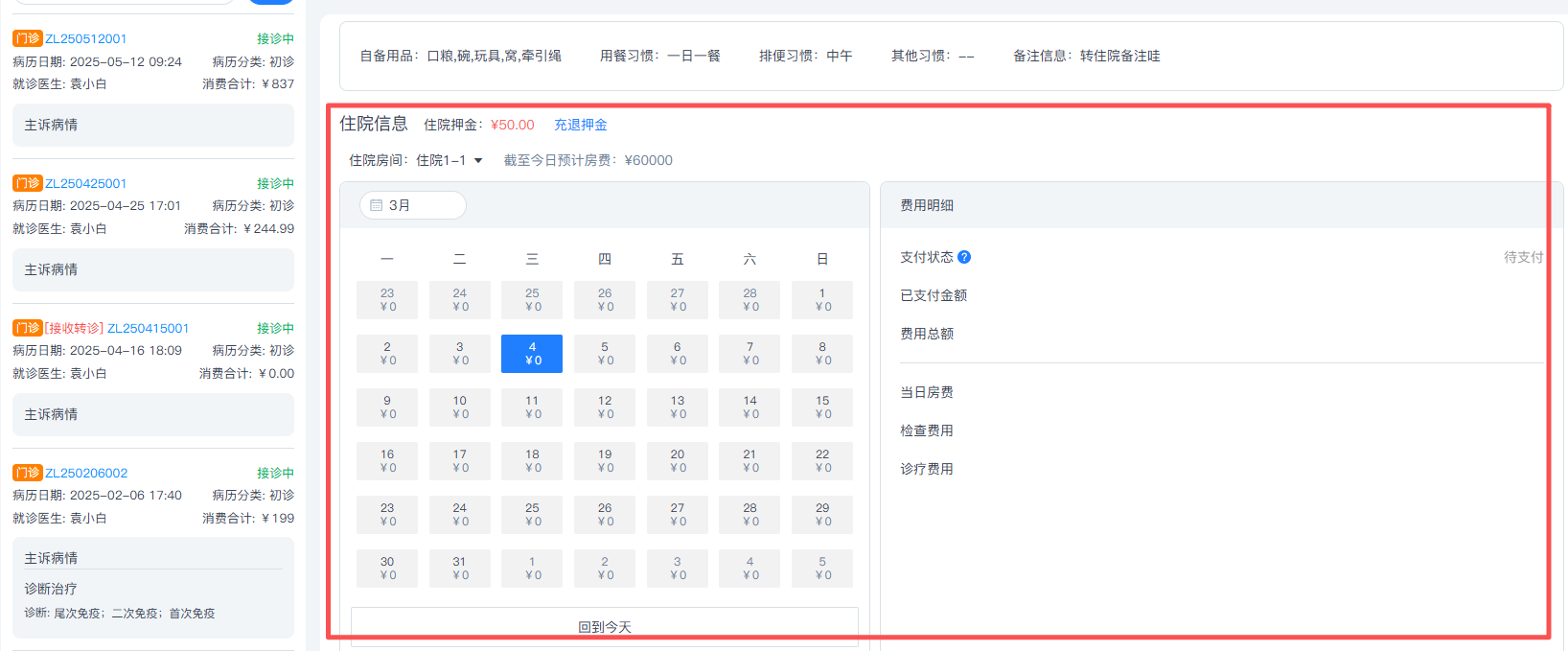Screen dimensions: 1568x651
Task: Click the 诊断治疗 section in last record
Action: pyautogui.click(x=51, y=589)
